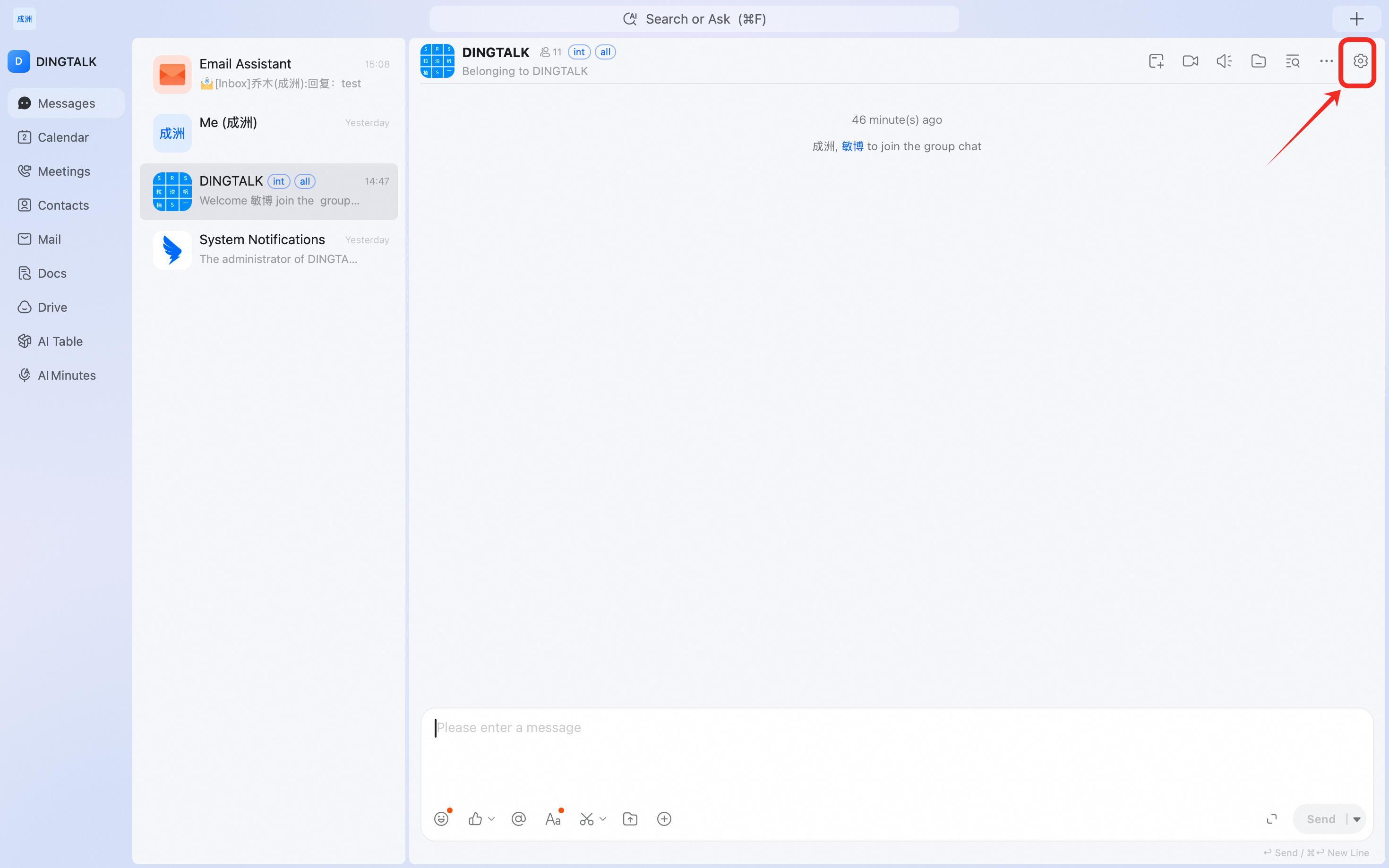Open the group settings gear icon
The width and height of the screenshot is (1389, 868).
[1360, 61]
